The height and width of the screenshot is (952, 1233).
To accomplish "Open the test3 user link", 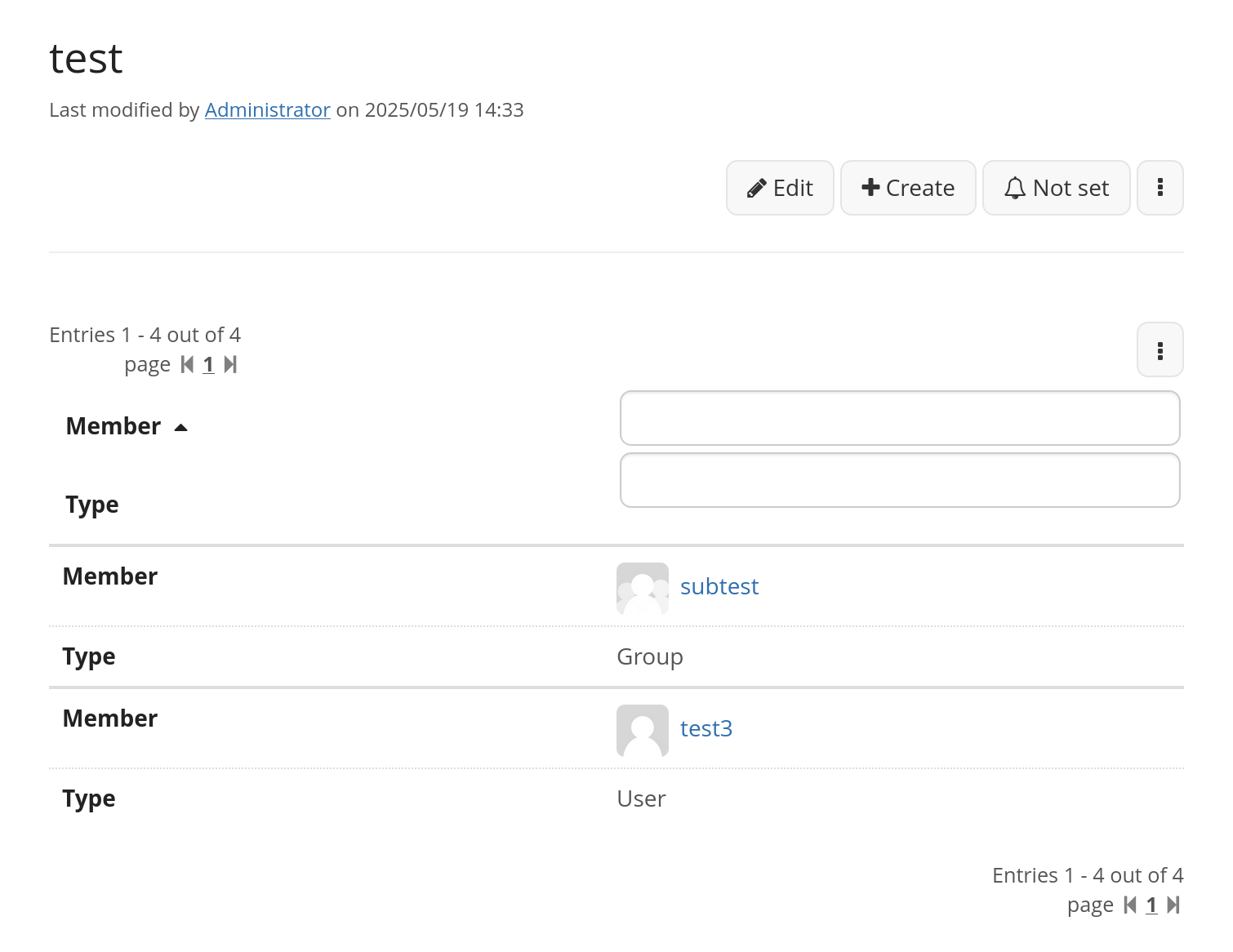I will (706, 728).
